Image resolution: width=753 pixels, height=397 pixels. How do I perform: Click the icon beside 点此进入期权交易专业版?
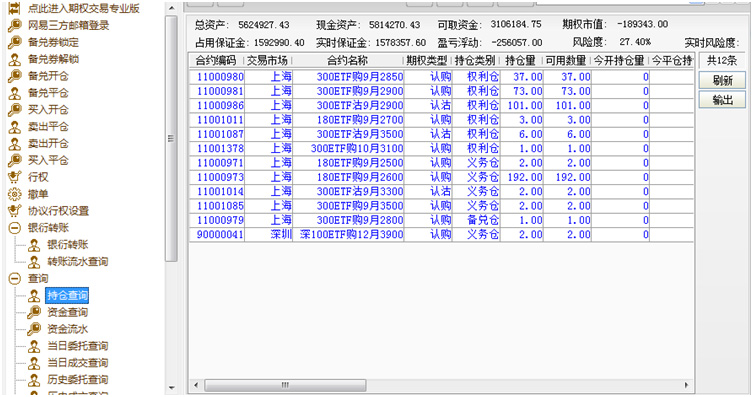pos(15,8)
